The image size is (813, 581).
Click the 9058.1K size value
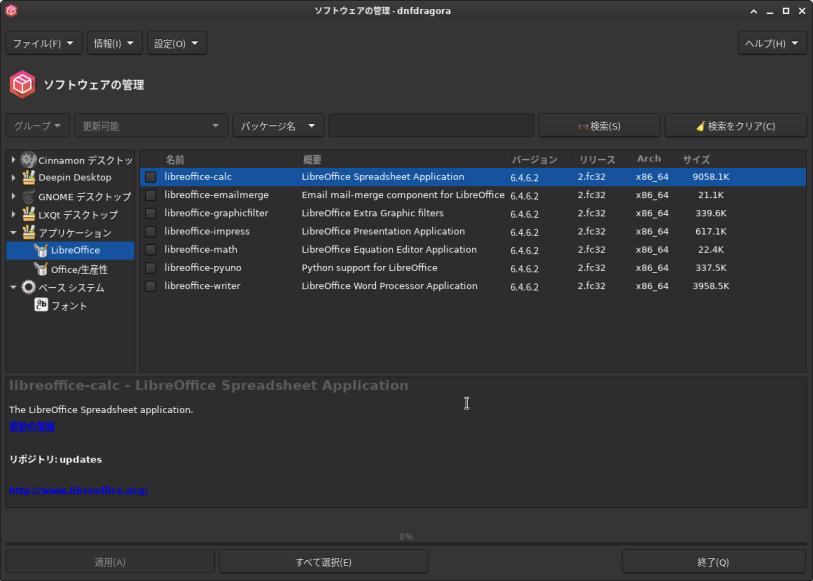711,177
